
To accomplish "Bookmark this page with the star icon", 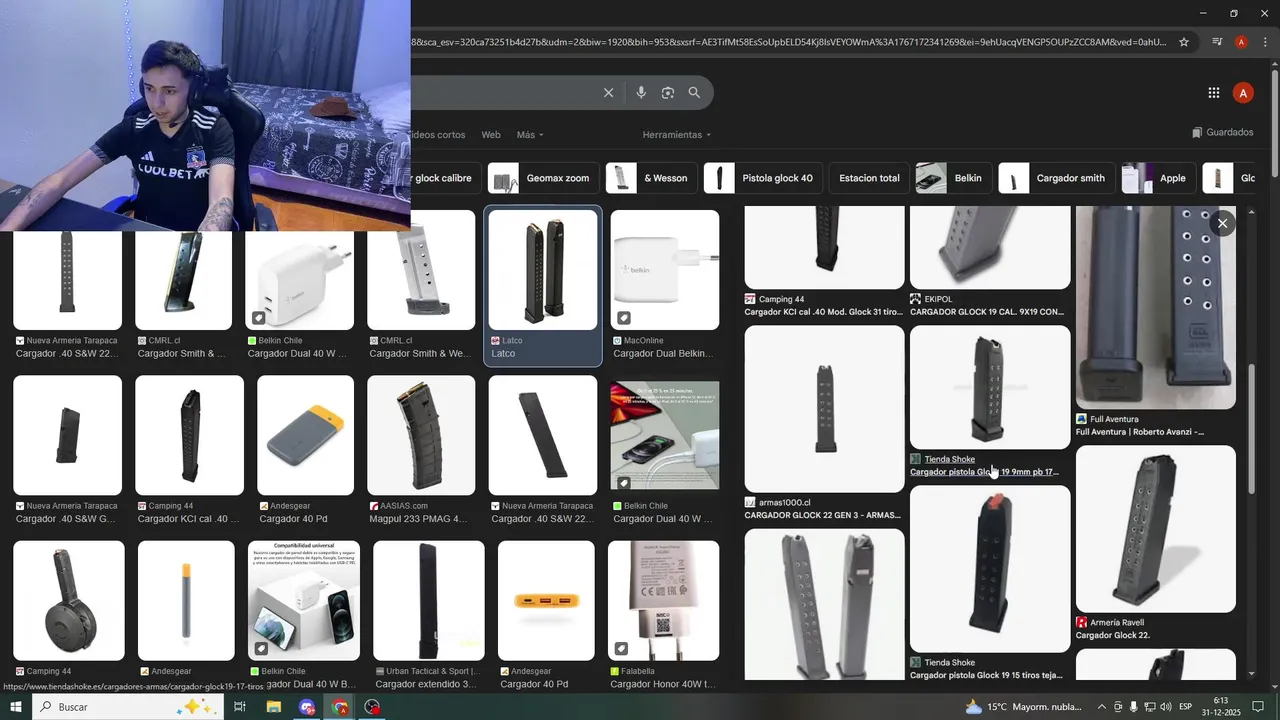I will pyautogui.click(x=1184, y=42).
